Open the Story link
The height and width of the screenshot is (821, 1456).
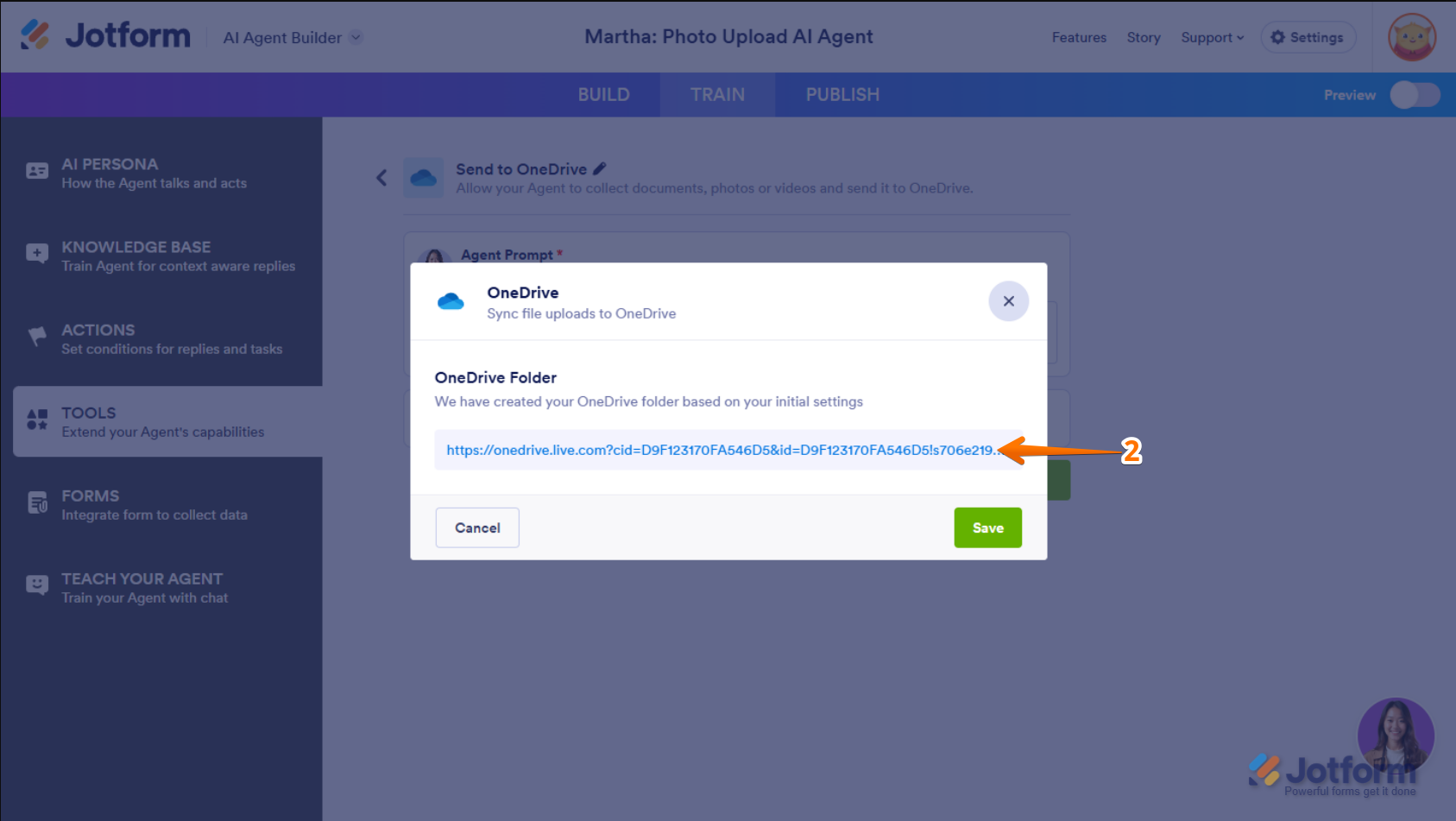tap(1144, 37)
